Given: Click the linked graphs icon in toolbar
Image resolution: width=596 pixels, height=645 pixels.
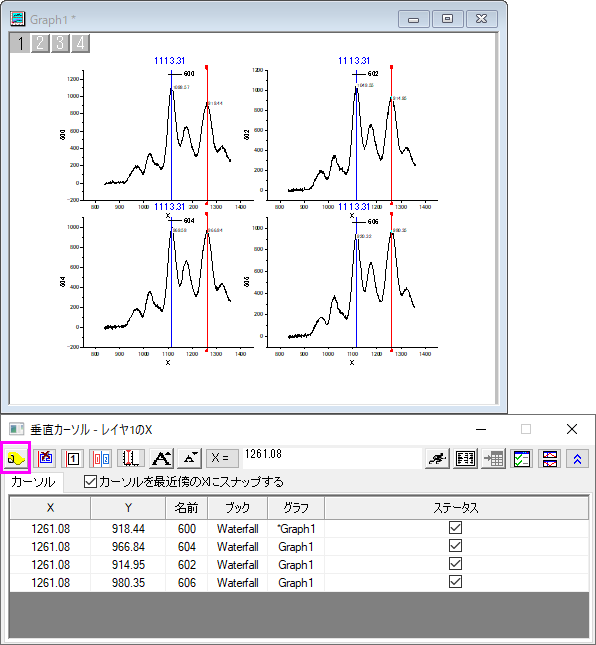Looking at the screenshot, I should (x=550, y=458).
